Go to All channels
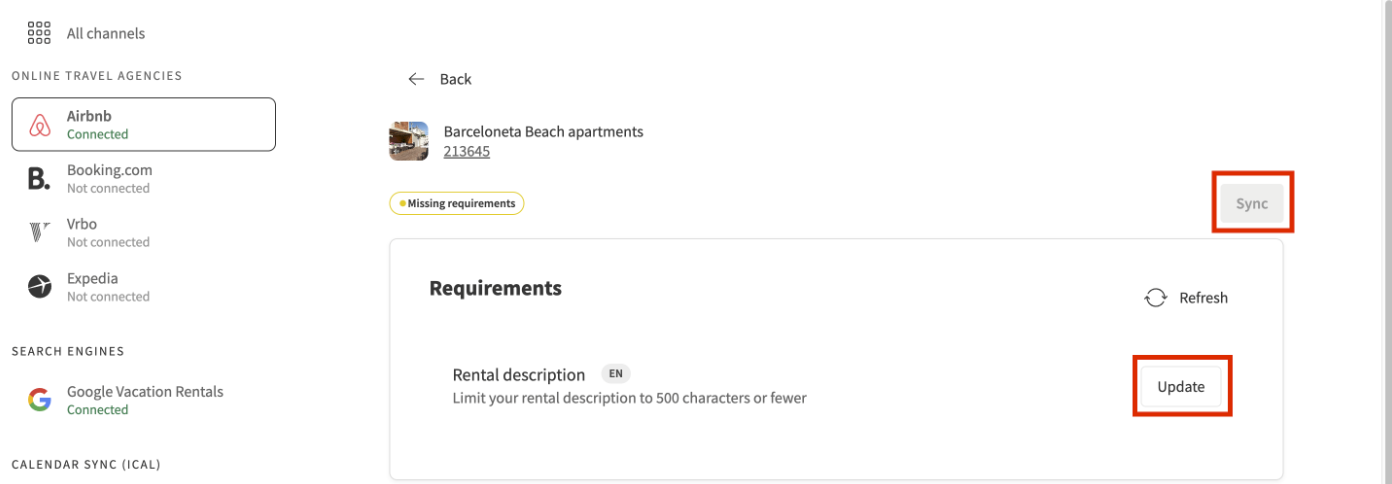 pos(105,33)
